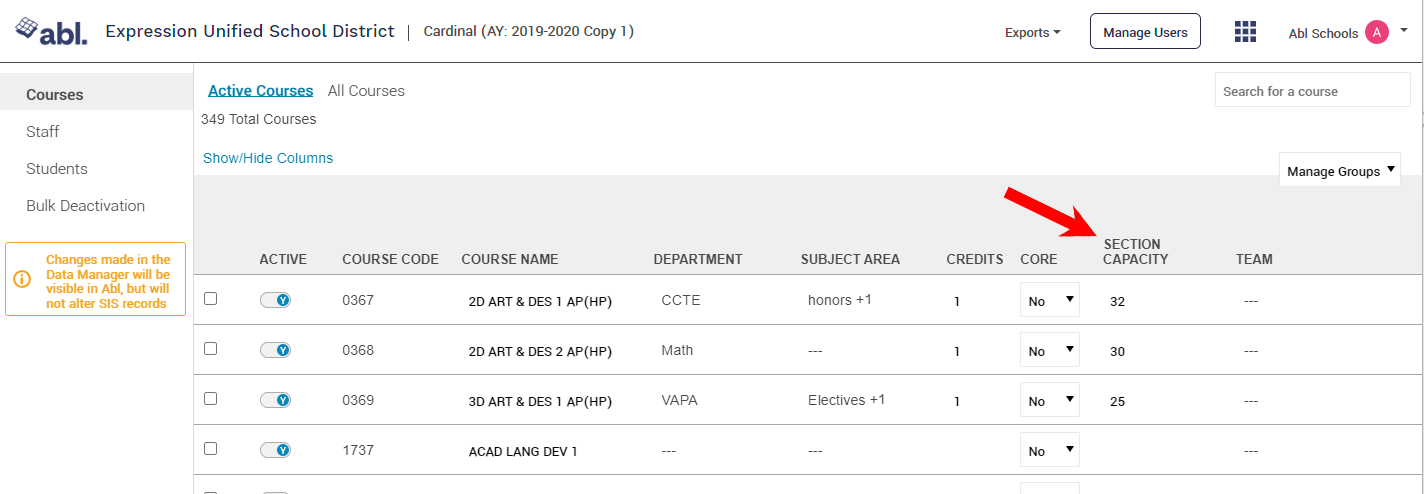The image size is (1424, 494).
Task: Click the user avatar 'A' icon
Action: [x=1377, y=32]
